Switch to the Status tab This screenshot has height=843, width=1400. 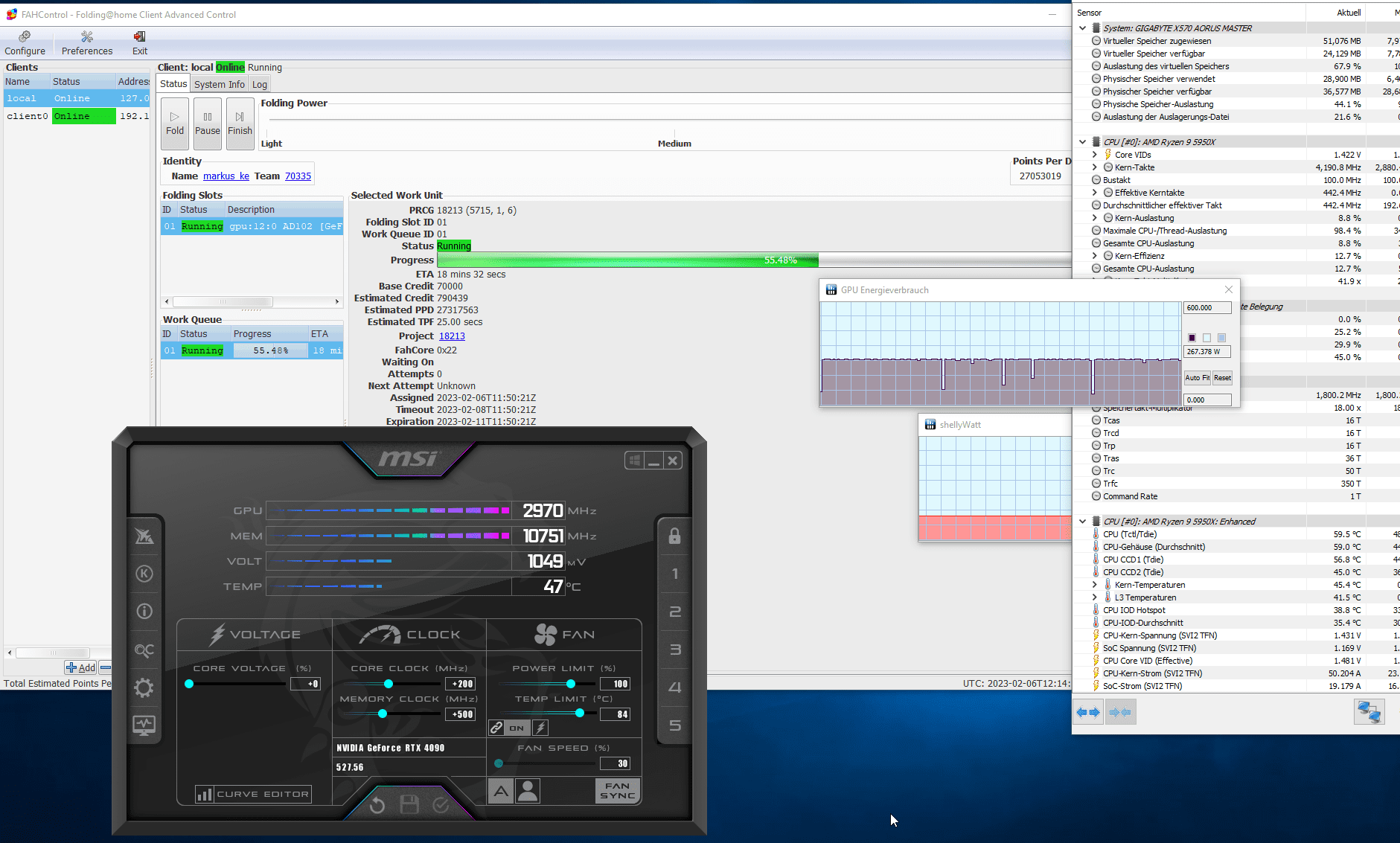coord(173,84)
